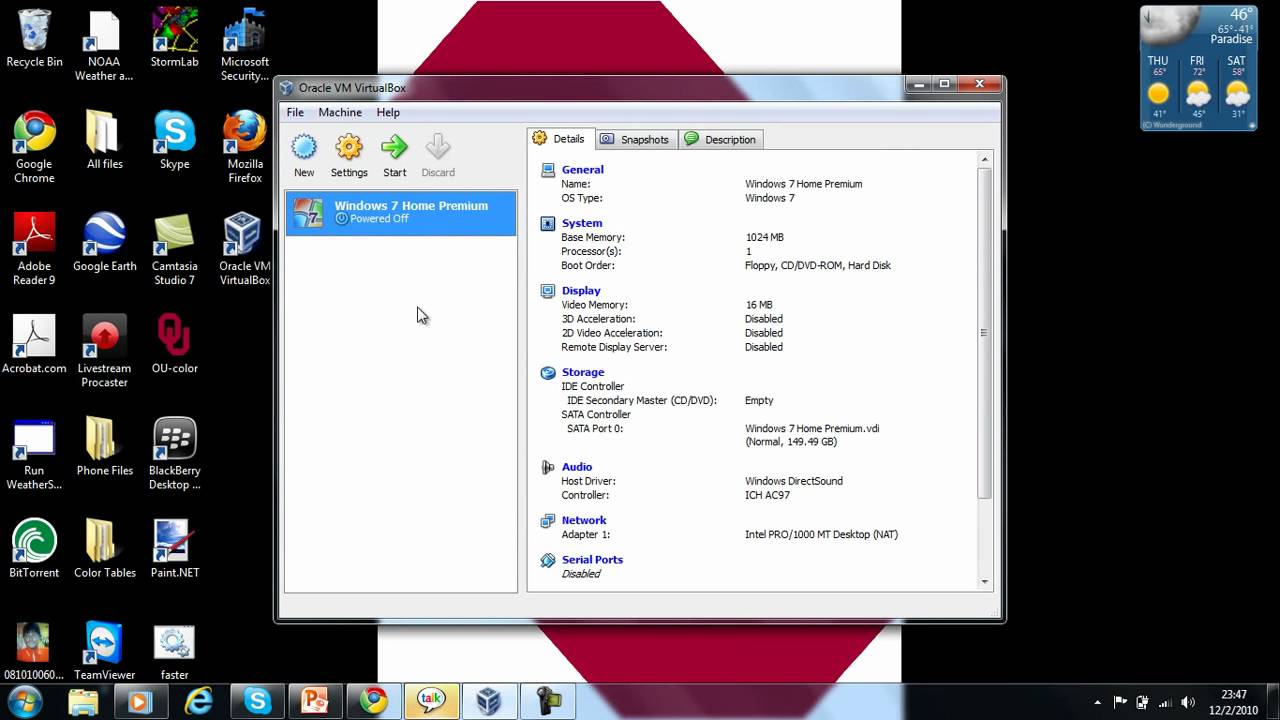Click the Google Talk taskbar icon
Image resolution: width=1280 pixels, height=720 pixels.
point(431,701)
